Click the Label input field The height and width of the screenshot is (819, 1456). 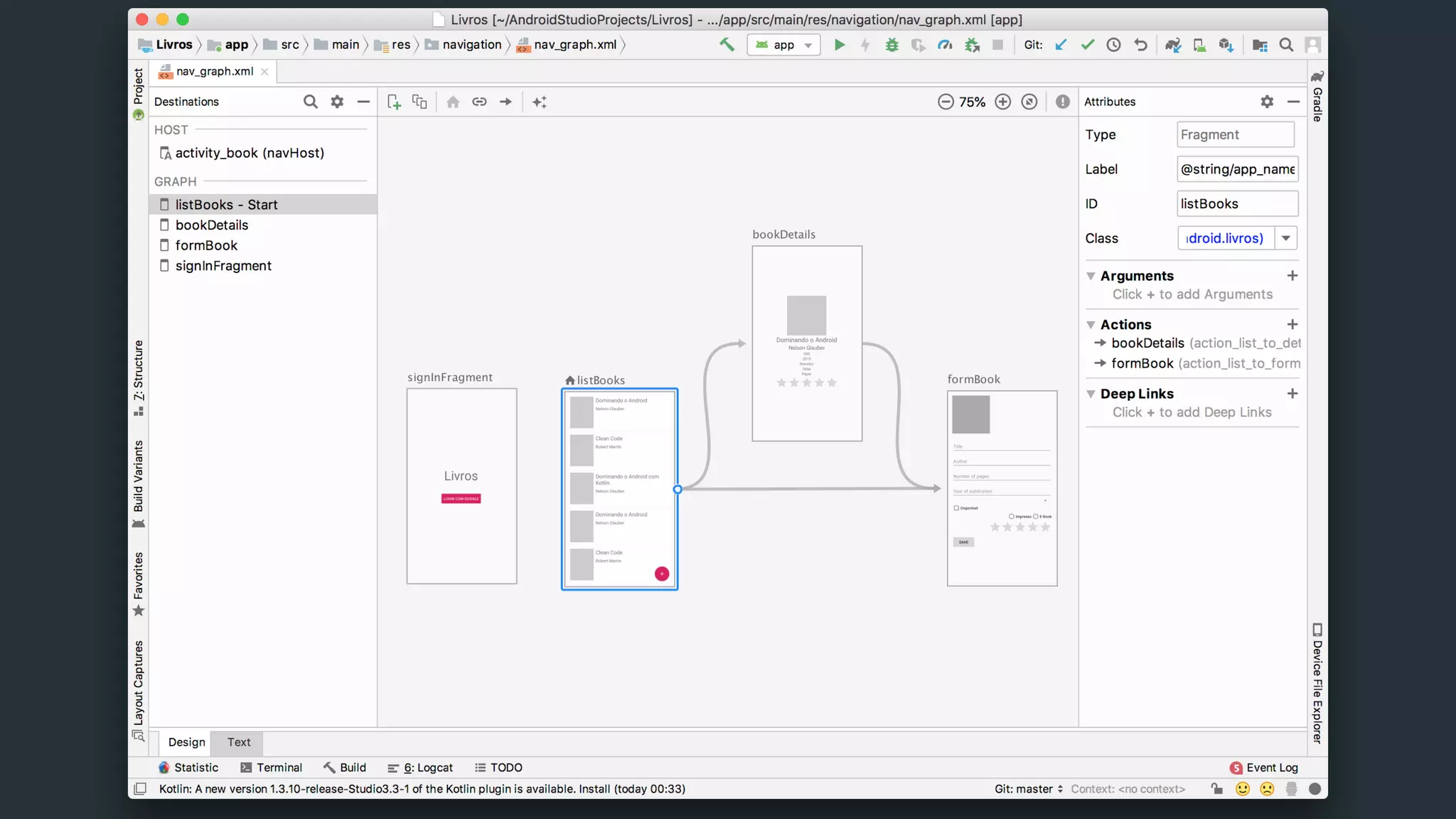(1237, 169)
